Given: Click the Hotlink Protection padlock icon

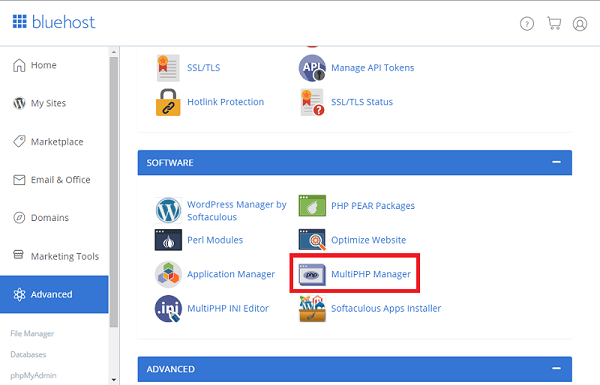Looking at the screenshot, I should click(x=168, y=102).
